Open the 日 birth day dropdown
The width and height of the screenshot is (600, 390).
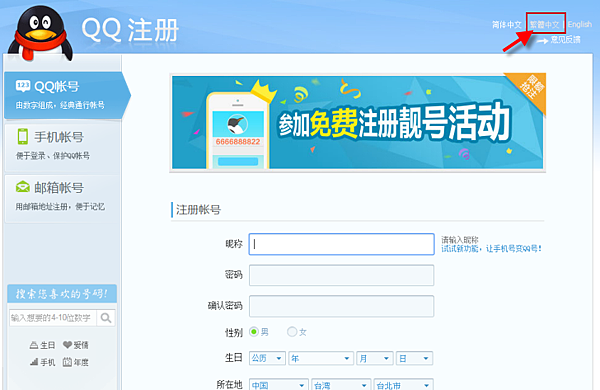414,358
